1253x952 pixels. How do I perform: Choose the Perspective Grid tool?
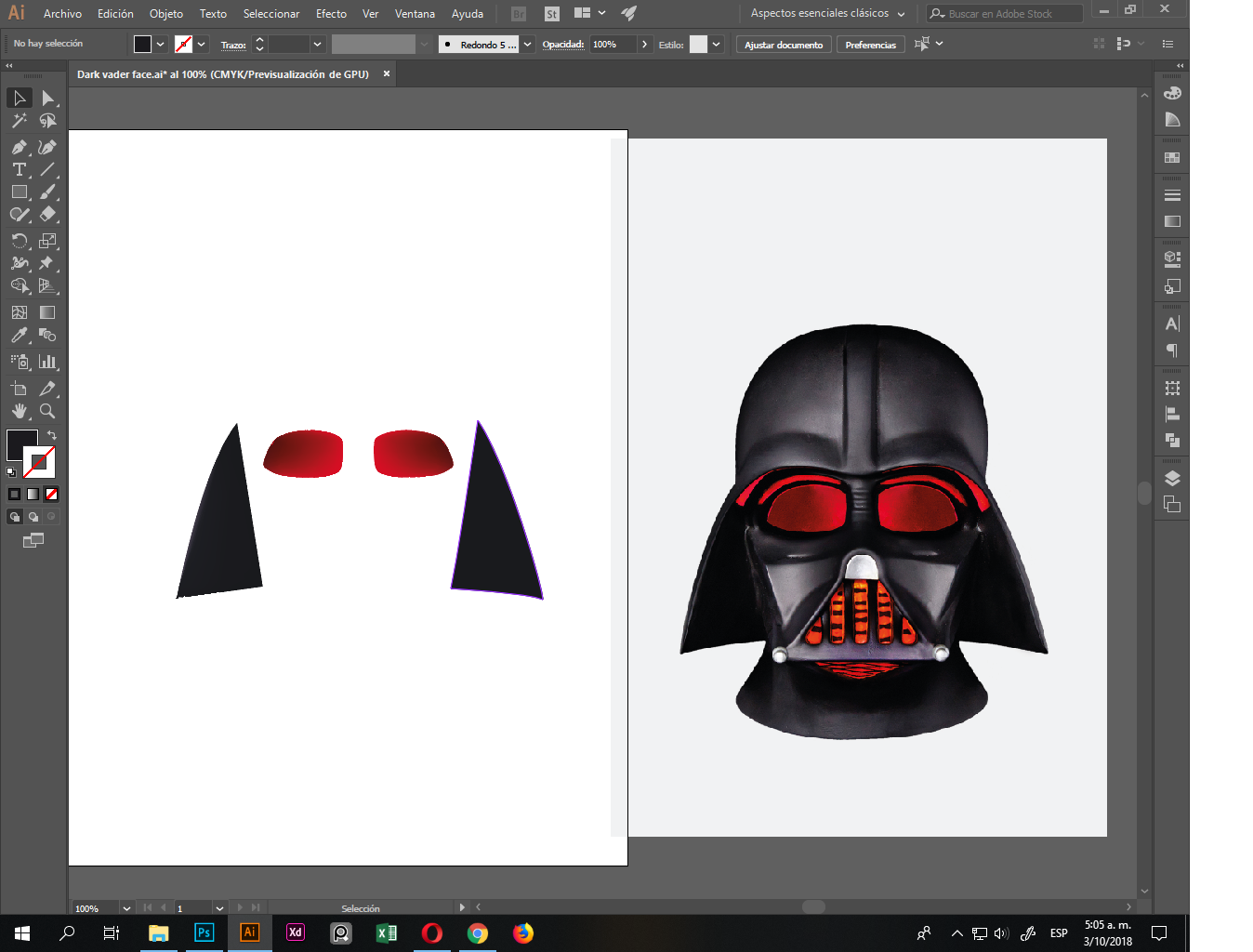click(x=47, y=285)
